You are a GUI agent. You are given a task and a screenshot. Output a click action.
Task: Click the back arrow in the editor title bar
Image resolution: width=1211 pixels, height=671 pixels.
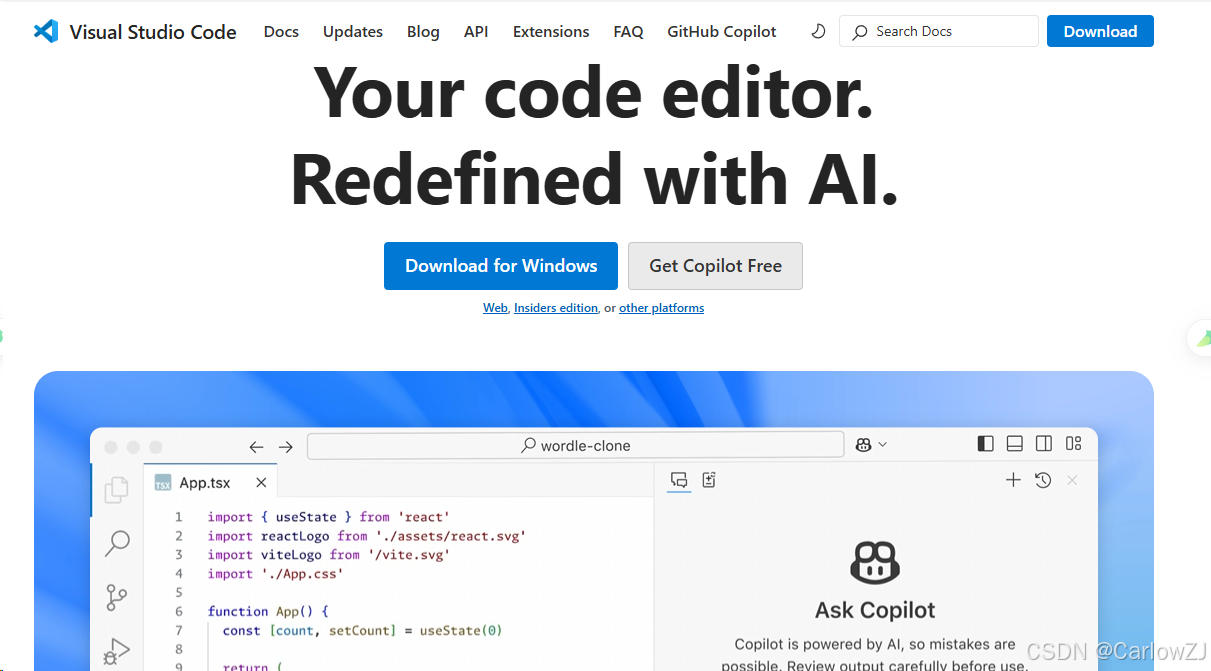tap(257, 446)
